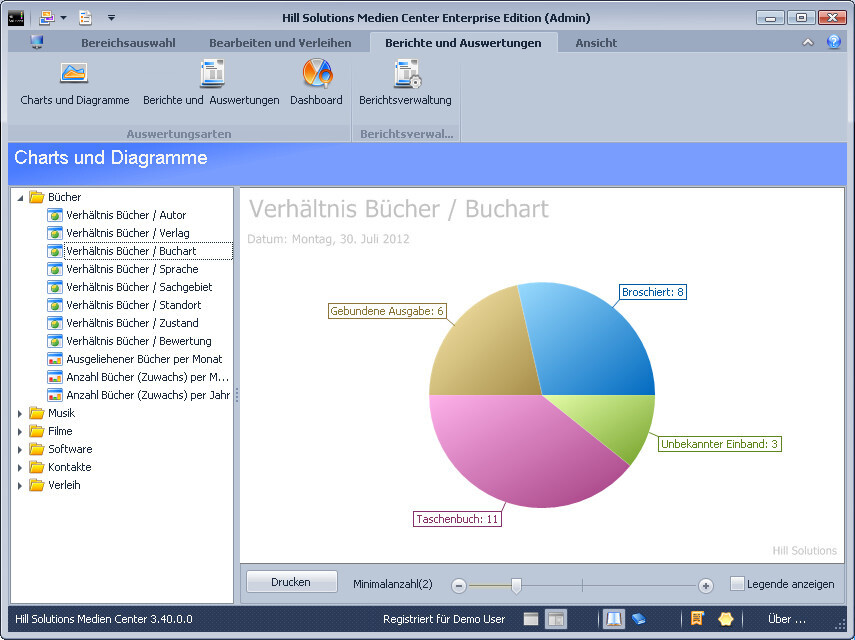This screenshot has width=855, height=640.
Task: Select Verhältnis Bücher / Verlag chart
Action: point(128,233)
